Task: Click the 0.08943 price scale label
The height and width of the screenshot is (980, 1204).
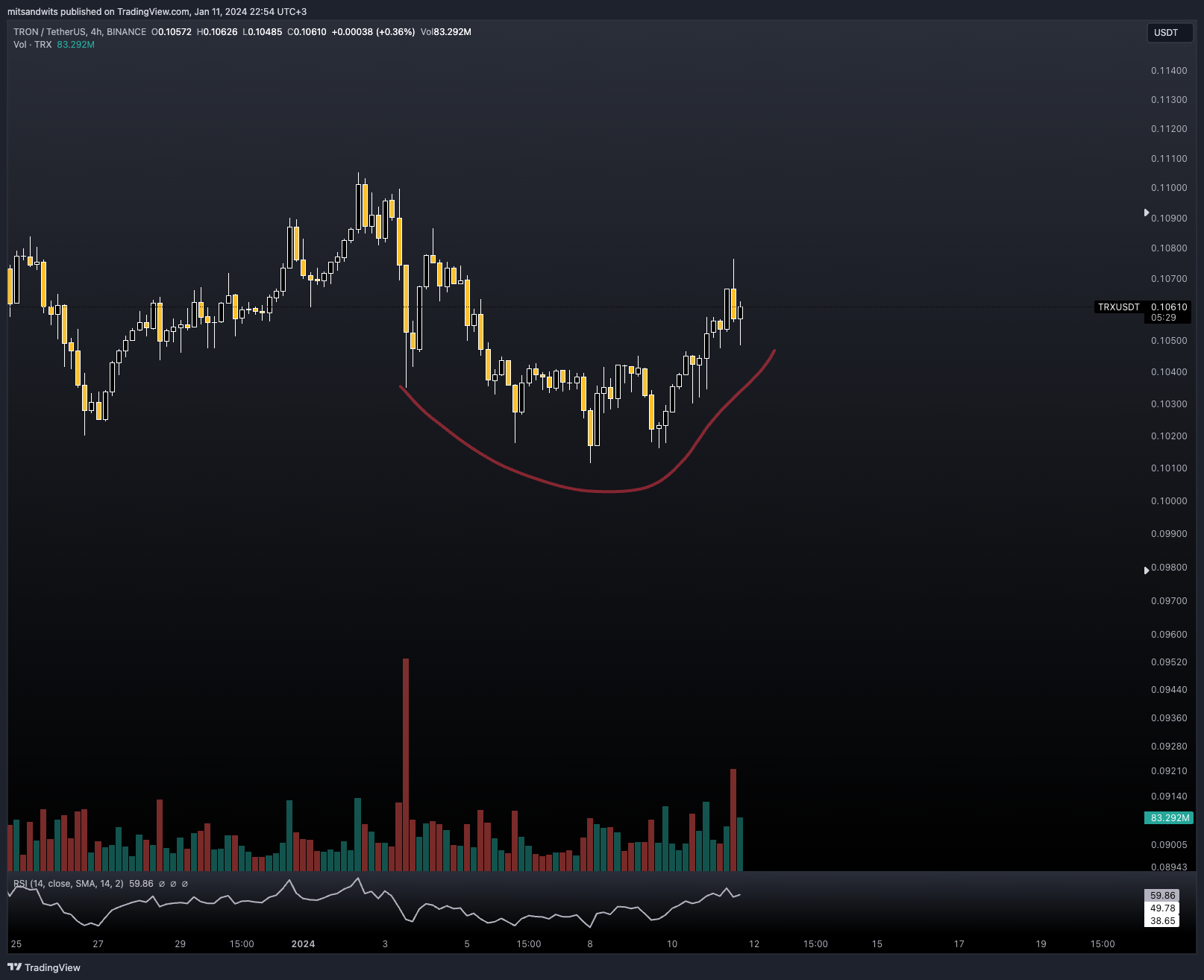Action: click(1169, 867)
